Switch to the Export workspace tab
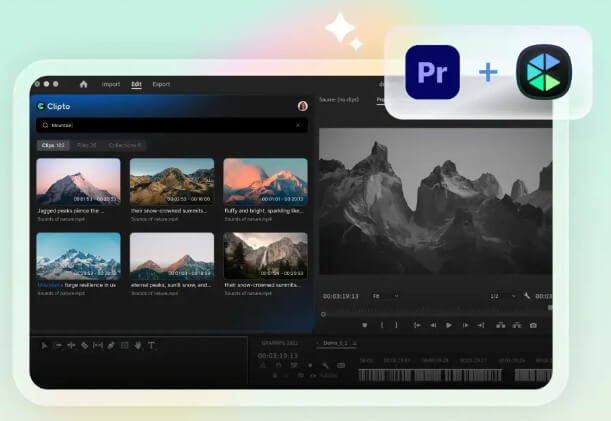611x421 pixels. [161, 84]
